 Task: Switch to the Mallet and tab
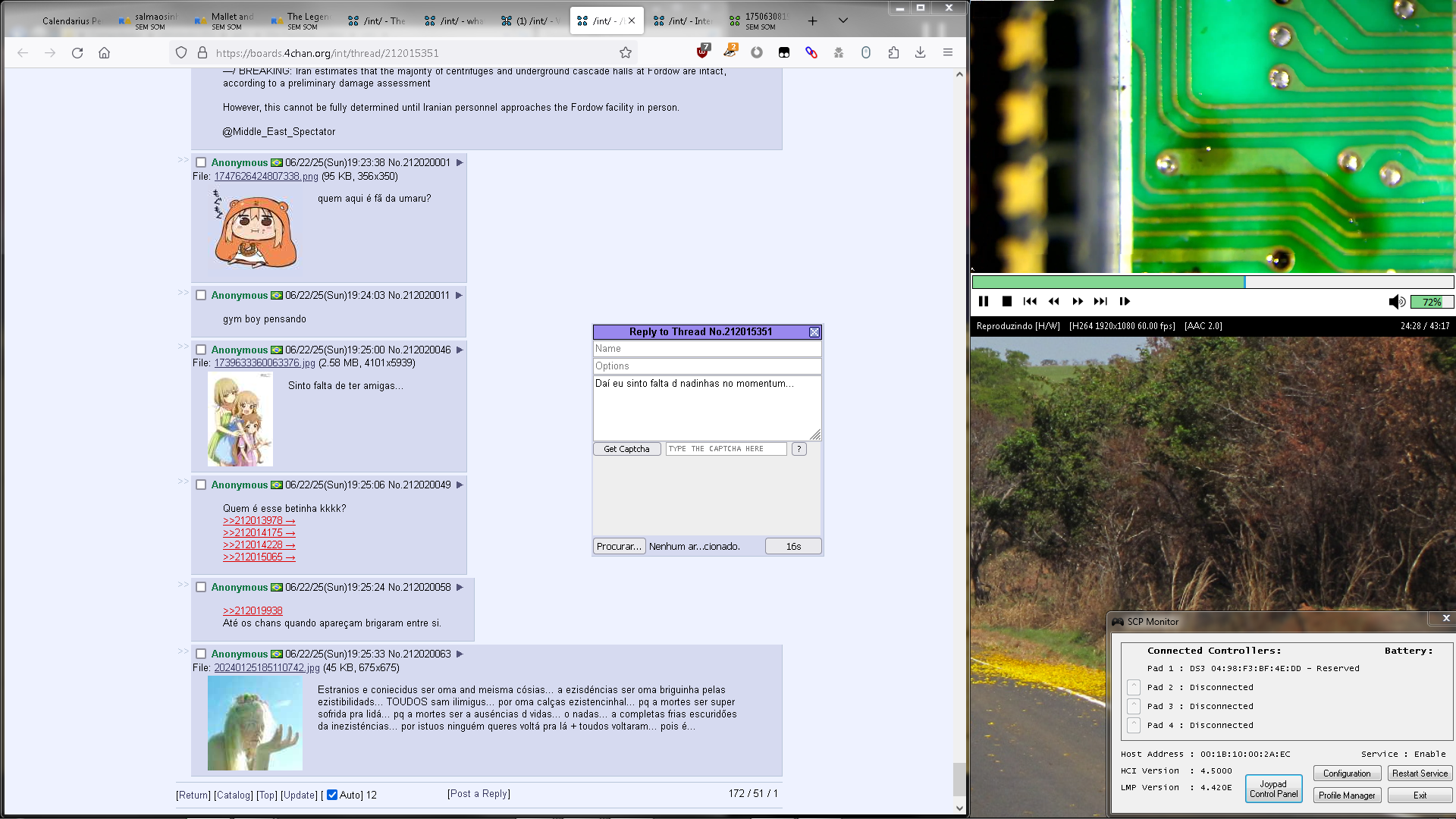[225, 21]
